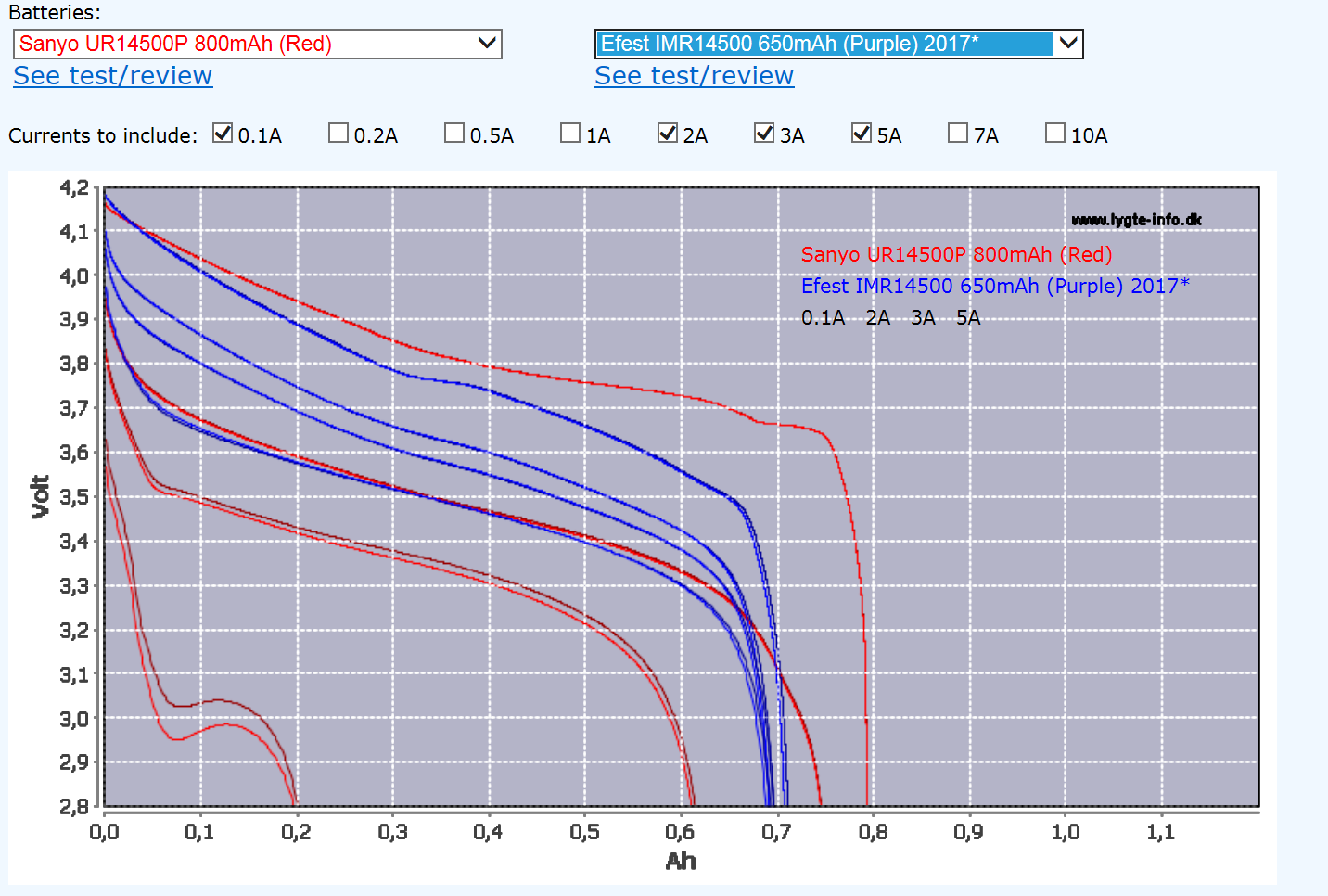The height and width of the screenshot is (896, 1328).
Task: Click the Volt axis title
Action: tap(40, 496)
